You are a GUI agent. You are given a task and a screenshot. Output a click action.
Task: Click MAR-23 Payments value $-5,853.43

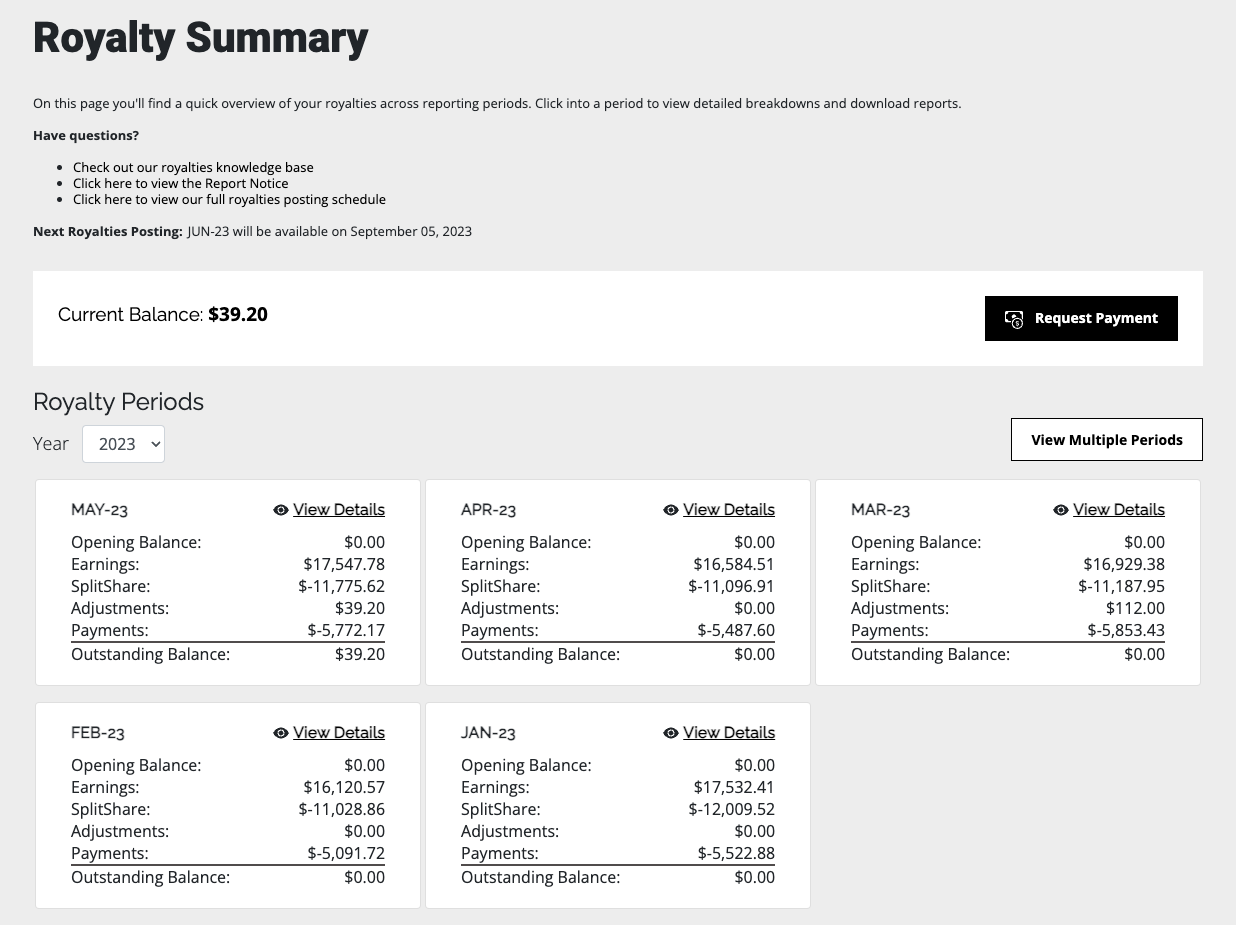[1126, 631]
